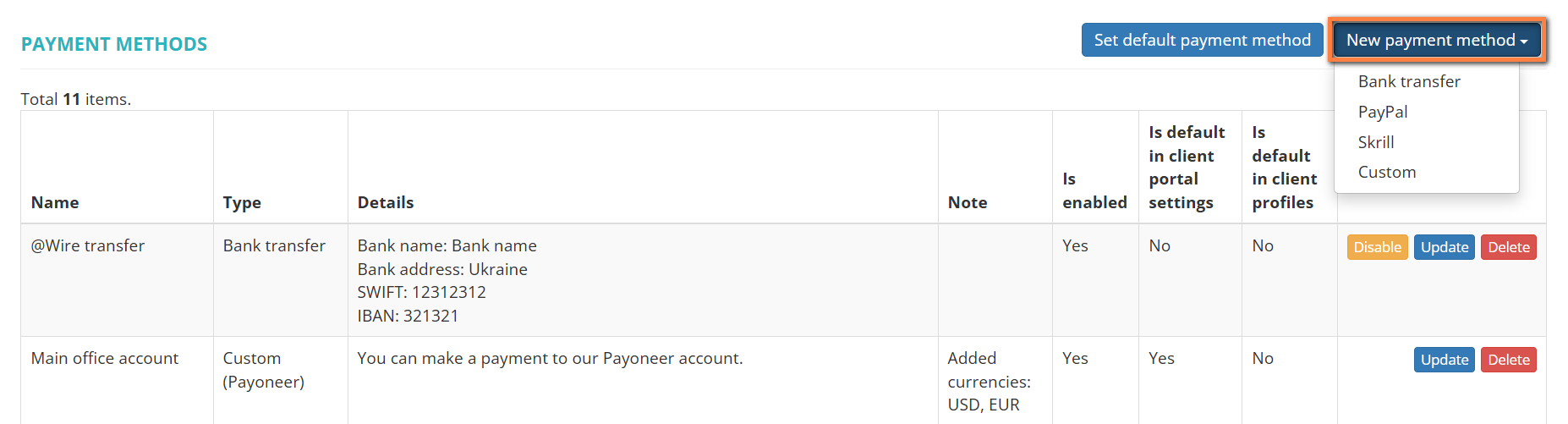Pick Skrill from the payment method list
1568x424 pixels.
(x=1376, y=142)
